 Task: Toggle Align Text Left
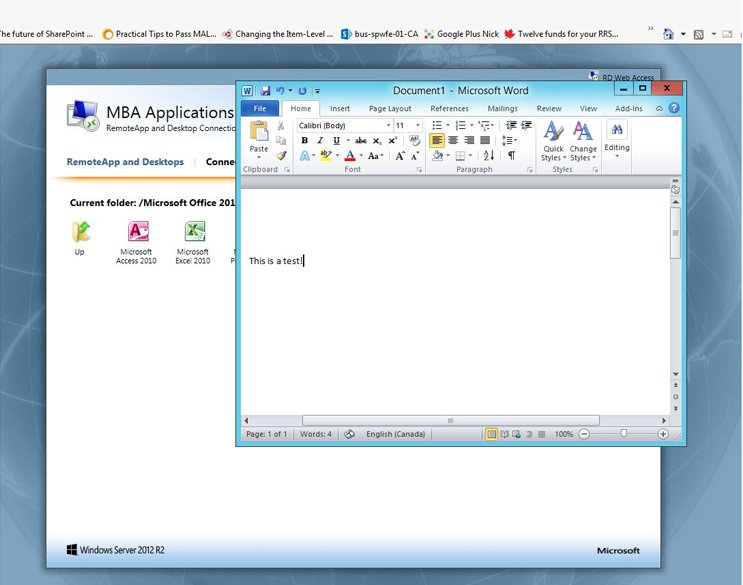click(x=437, y=140)
